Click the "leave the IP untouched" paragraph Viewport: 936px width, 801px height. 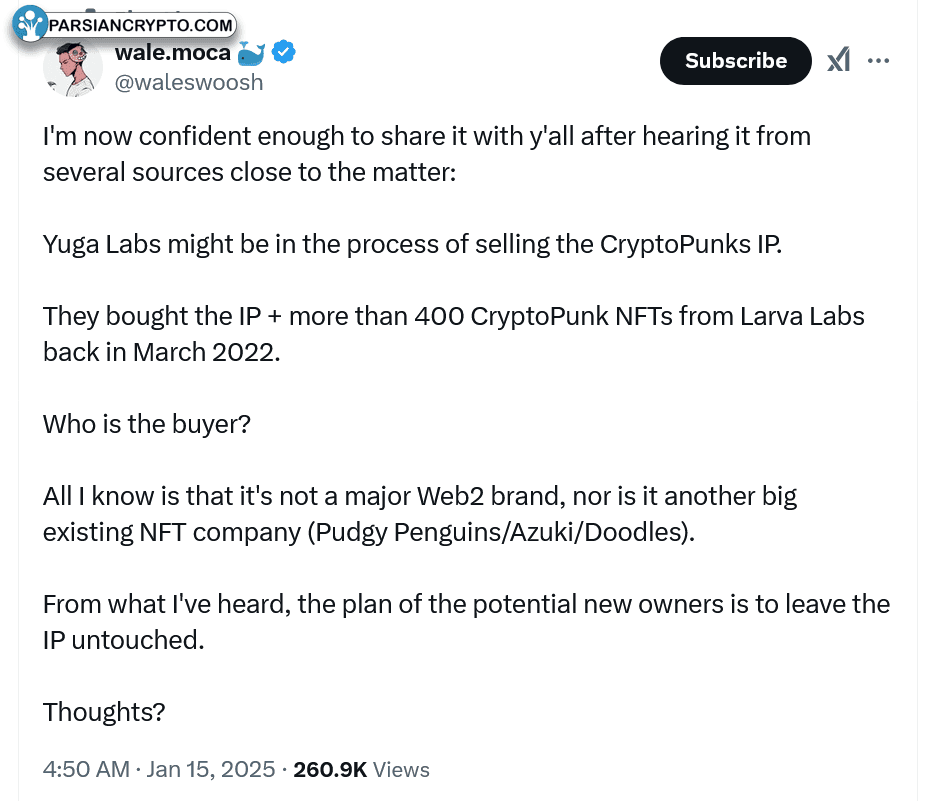(466, 622)
